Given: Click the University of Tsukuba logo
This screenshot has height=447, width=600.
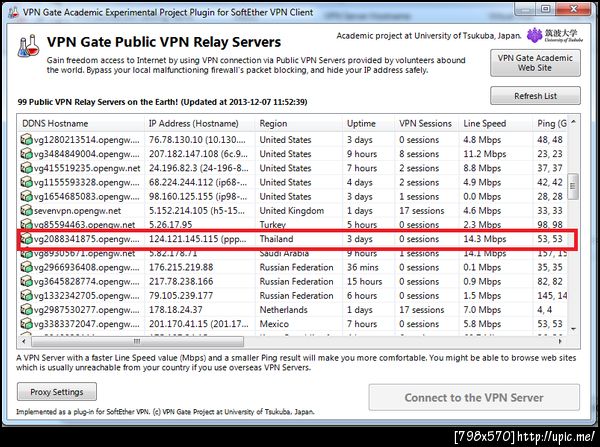Looking at the screenshot, I should (x=554, y=36).
